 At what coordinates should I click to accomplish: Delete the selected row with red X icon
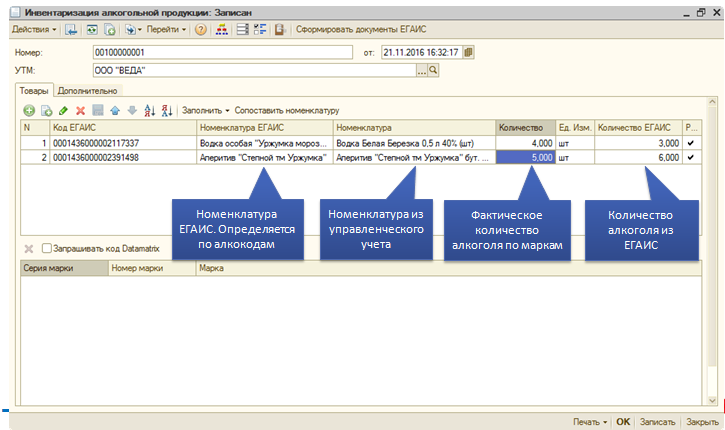coord(80,111)
